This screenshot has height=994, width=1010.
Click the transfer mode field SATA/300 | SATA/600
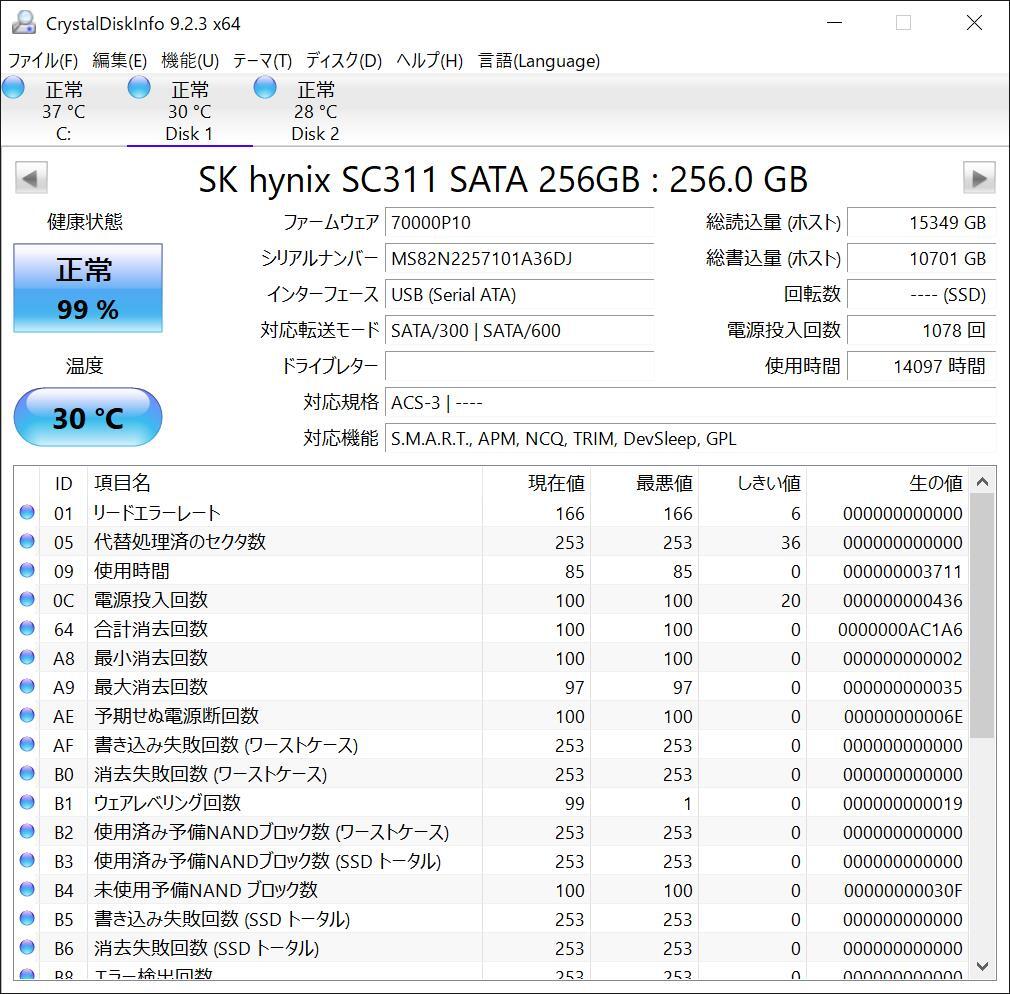point(519,330)
